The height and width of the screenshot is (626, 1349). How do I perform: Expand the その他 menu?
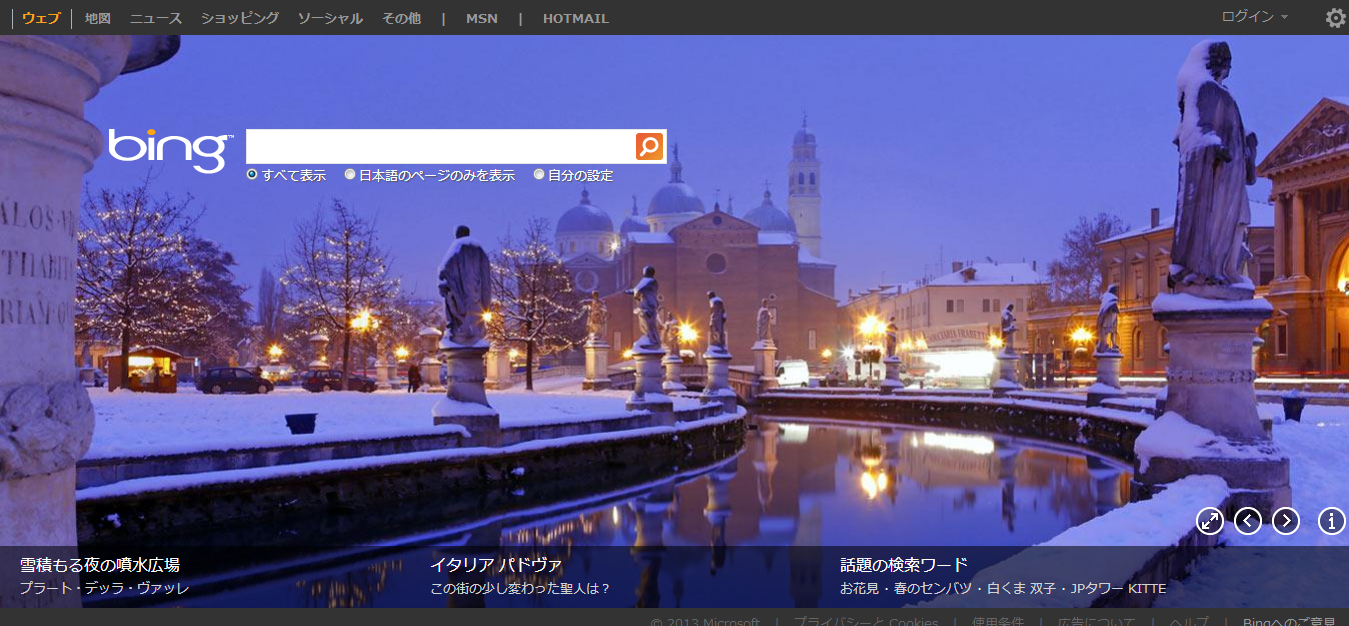click(401, 18)
